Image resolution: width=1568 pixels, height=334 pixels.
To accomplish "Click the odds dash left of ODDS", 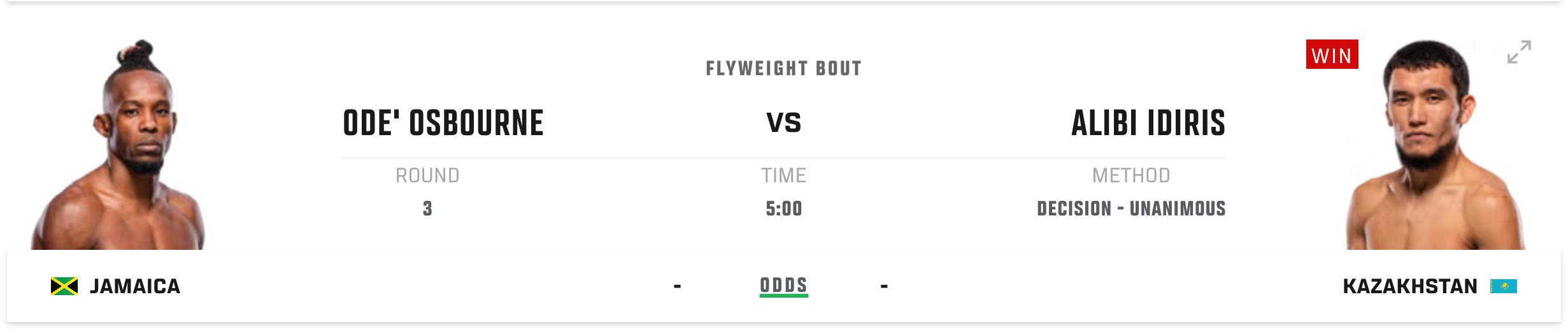I will (x=677, y=286).
